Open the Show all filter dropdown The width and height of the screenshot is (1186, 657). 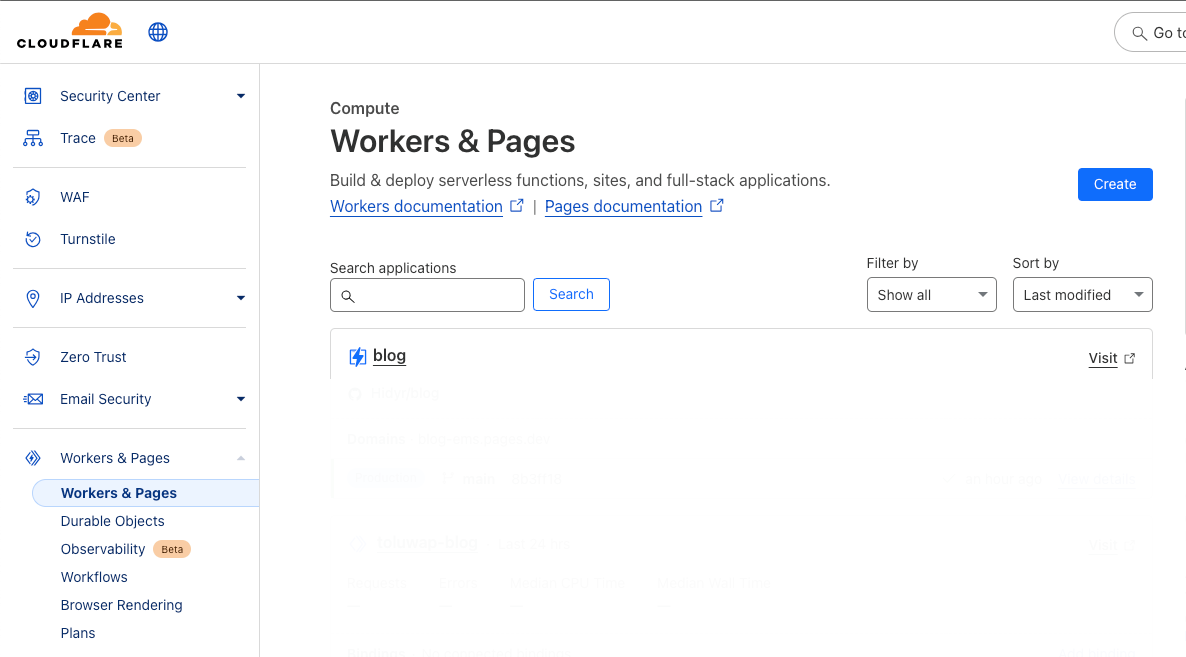tap(931, 294)
